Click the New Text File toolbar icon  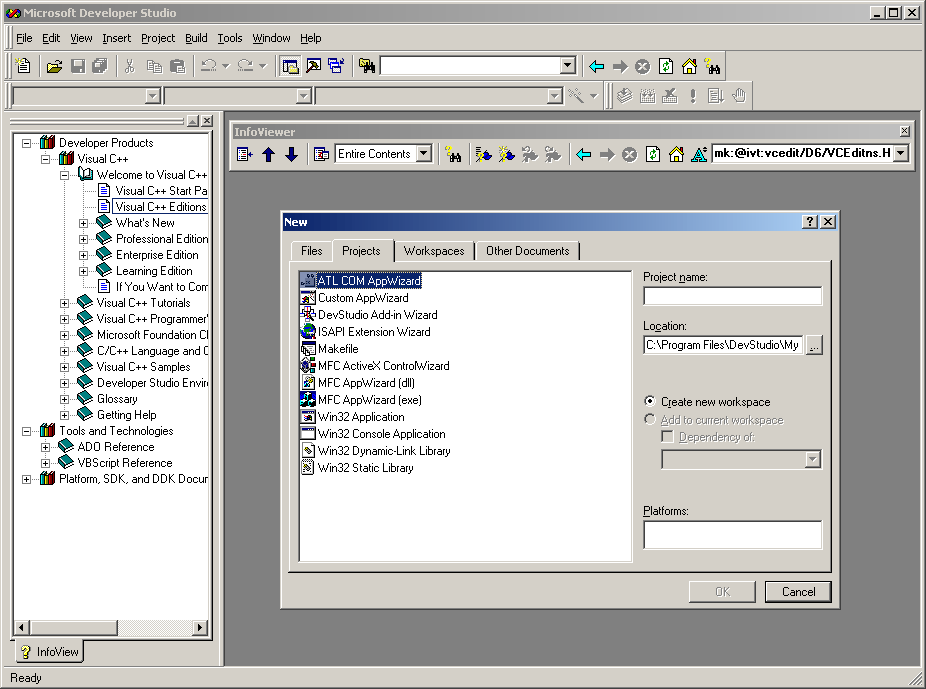click(23, 66)
